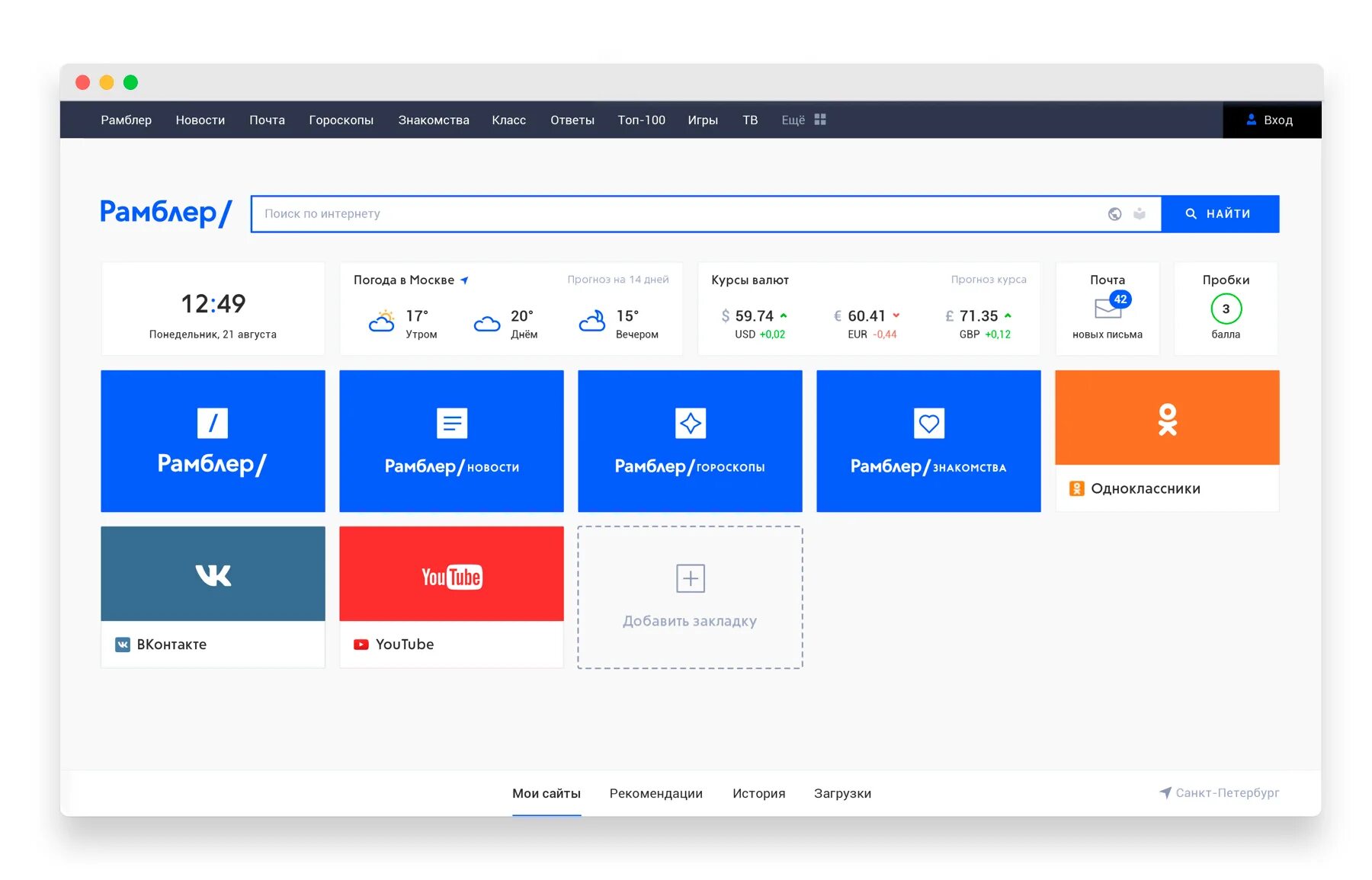Screen dimensions: 1372x880
Task: Click the small YouTube favicon
Action: [361, 645]
